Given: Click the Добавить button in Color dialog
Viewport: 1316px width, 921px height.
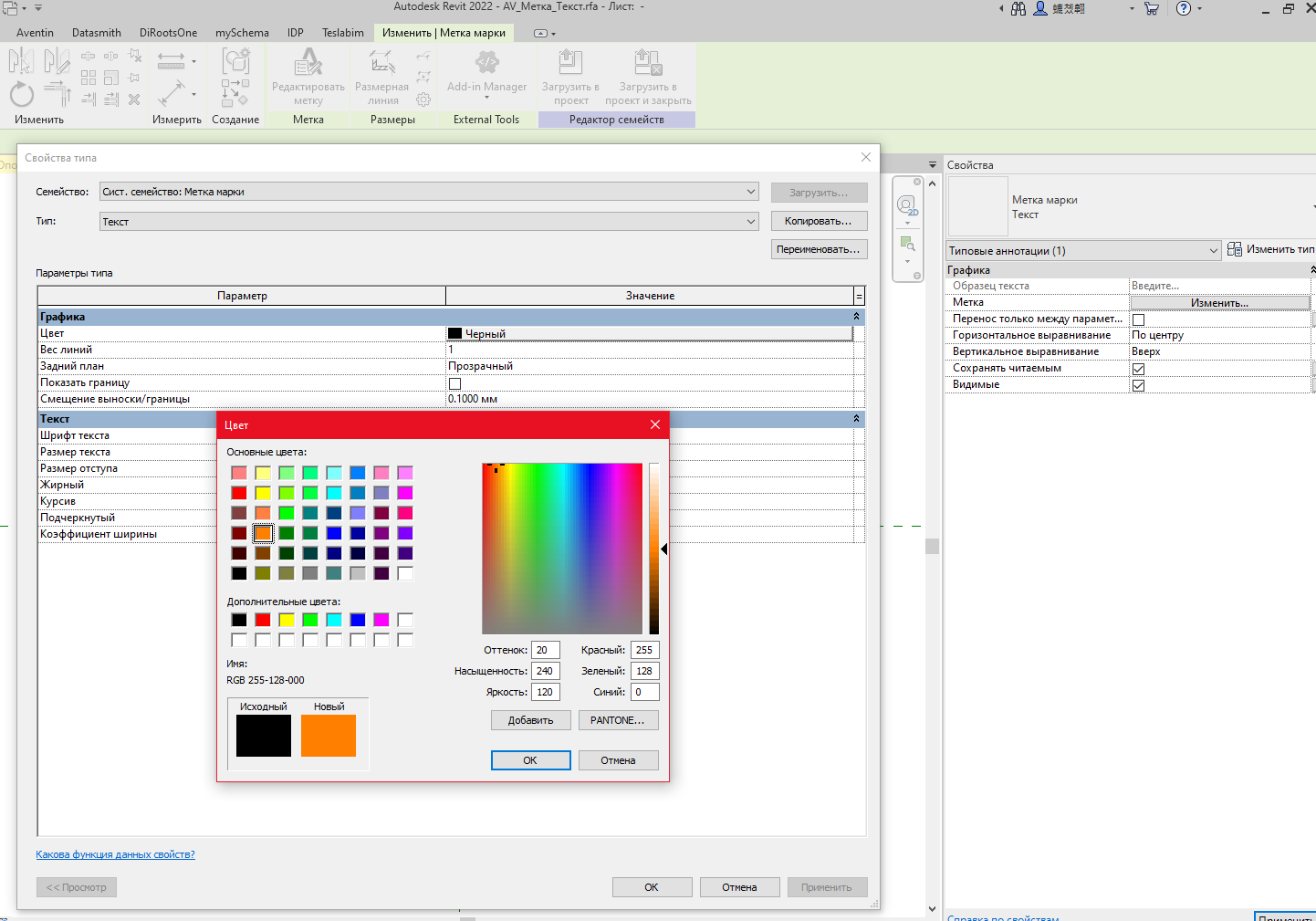Looking at the screenshot, I should (531, 720).
